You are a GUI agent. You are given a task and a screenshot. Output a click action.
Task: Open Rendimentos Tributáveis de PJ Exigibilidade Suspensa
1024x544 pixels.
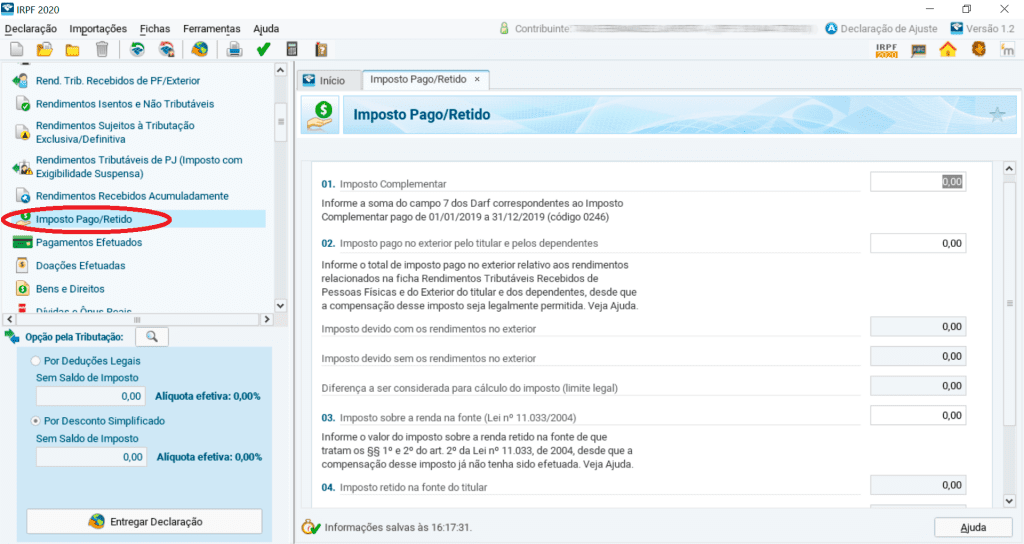click(x=139, y=167)
